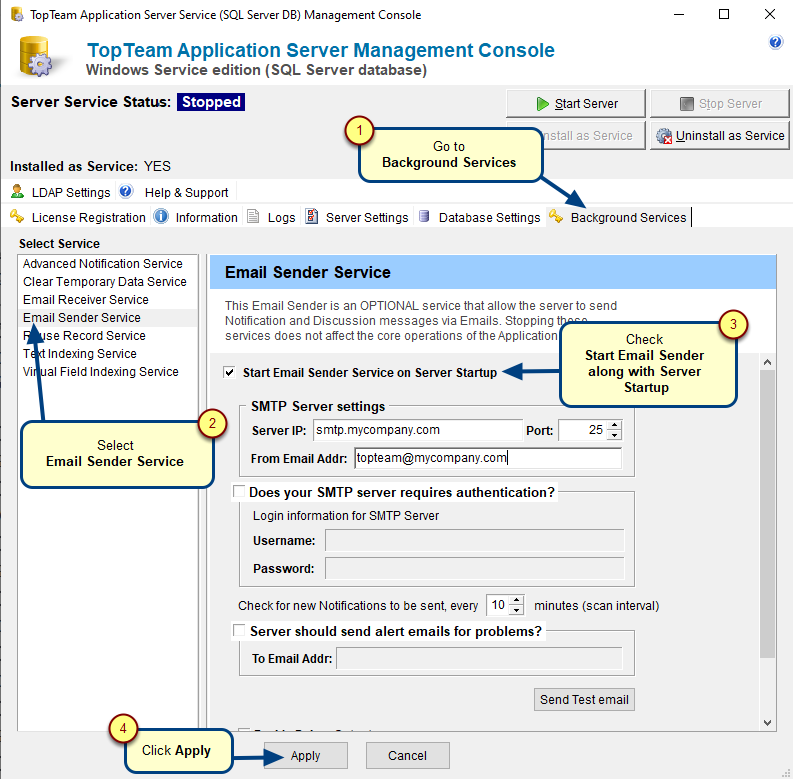The width and height of the screenshot is (793, 779).
Task: Click the blue help question mark icon
Action: point(775,42)
